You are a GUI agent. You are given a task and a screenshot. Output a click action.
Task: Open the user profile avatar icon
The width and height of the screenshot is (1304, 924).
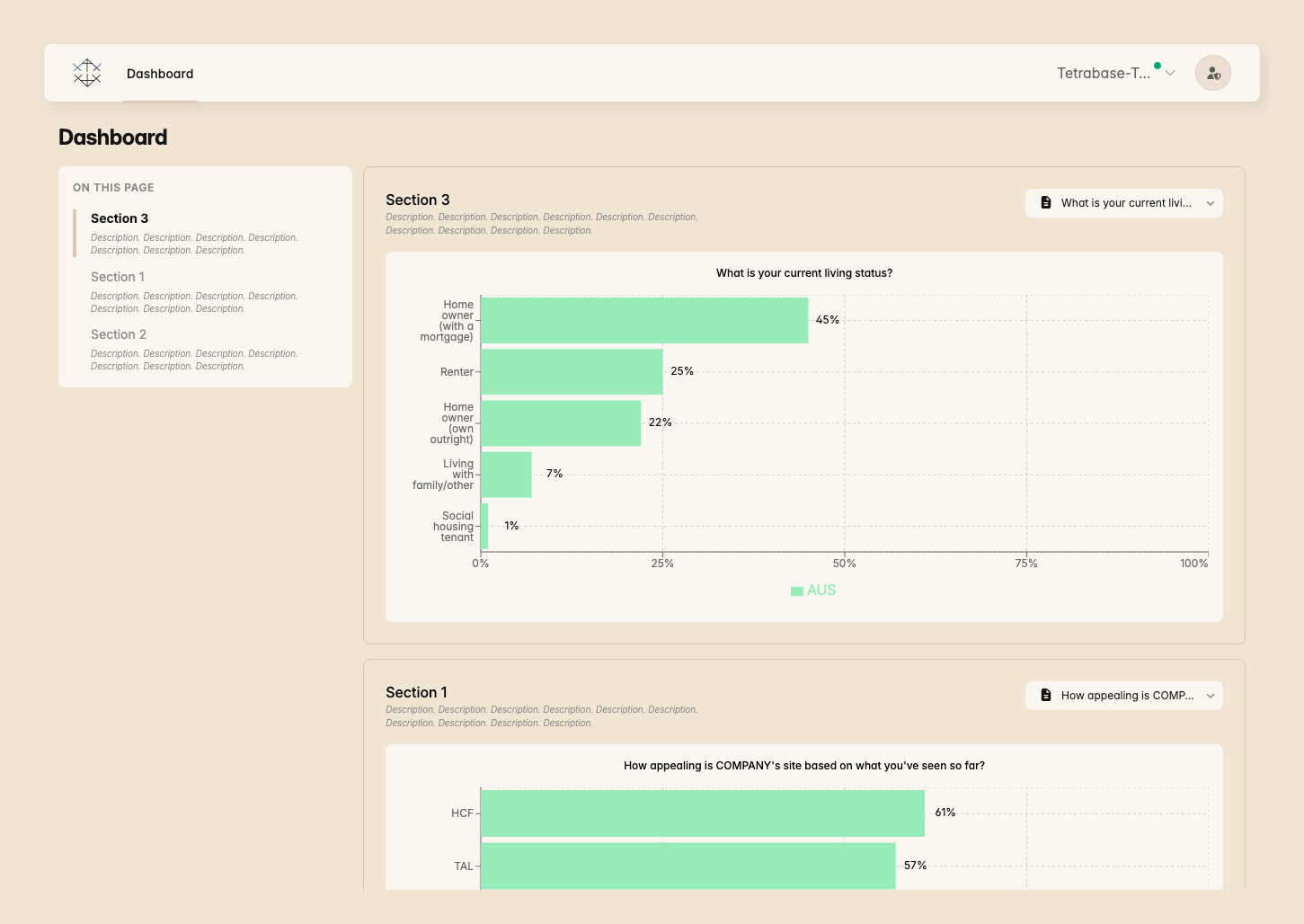click(1212, 73)
